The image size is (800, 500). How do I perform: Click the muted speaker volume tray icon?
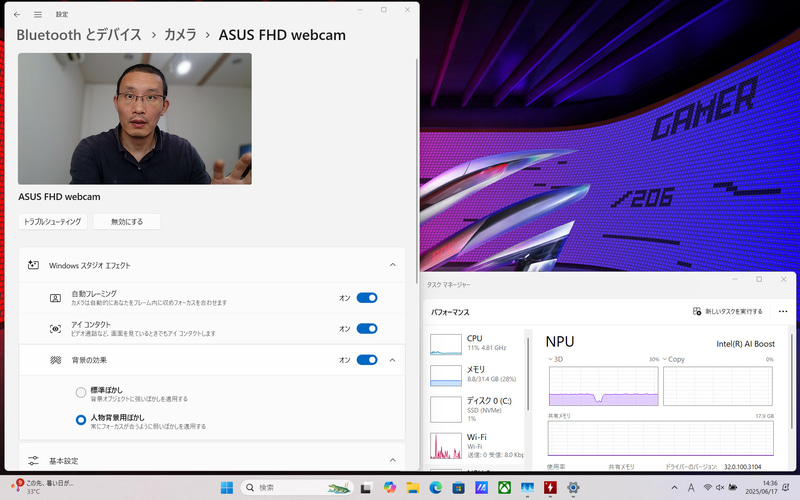720,488
